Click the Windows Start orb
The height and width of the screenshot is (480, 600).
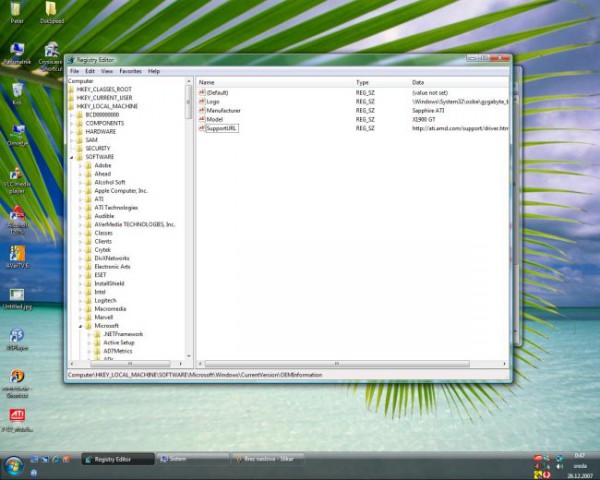14,466
